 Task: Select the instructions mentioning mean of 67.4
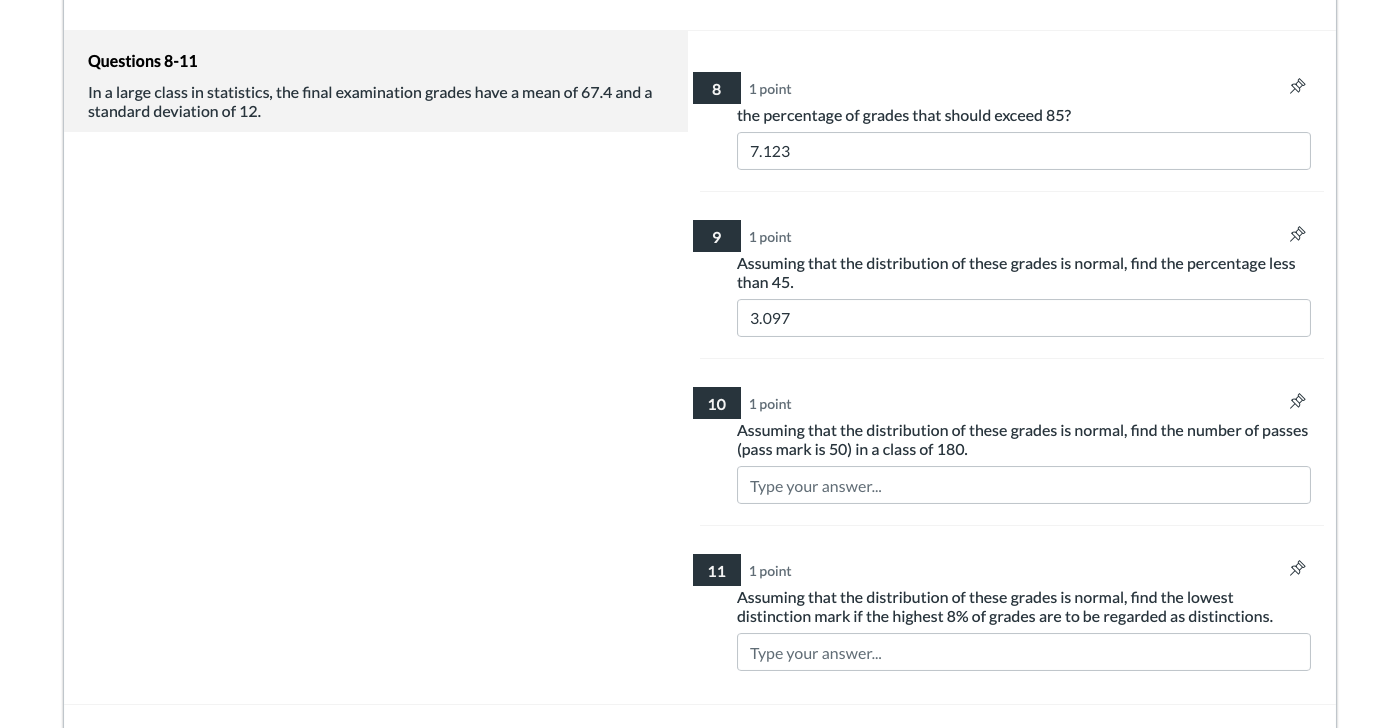click(x=370, y=101)
